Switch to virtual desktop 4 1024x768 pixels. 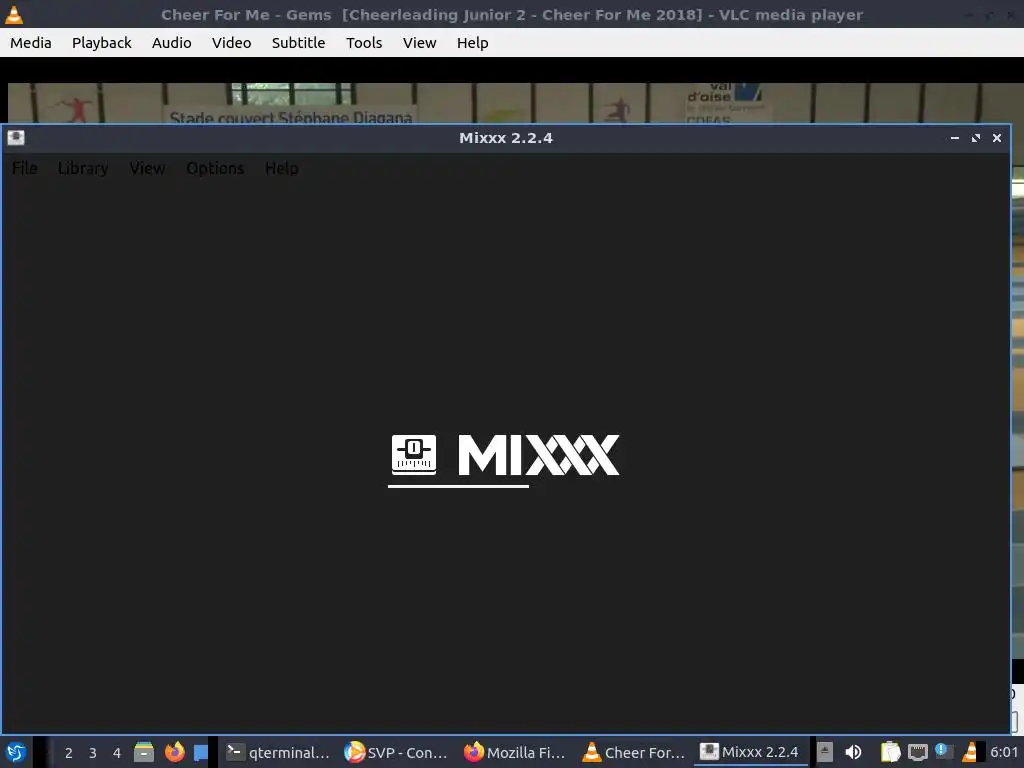click(117, 753)
